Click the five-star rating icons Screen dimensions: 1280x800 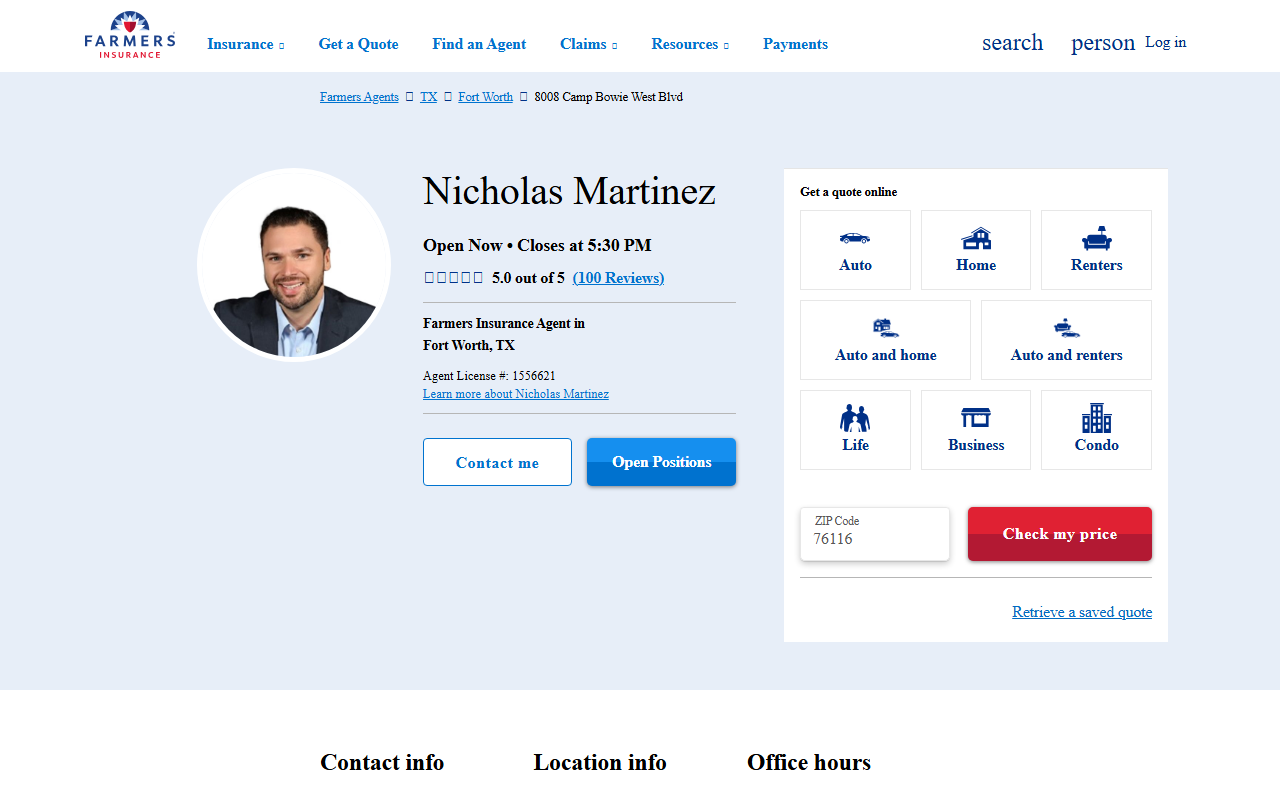pos(454,278)
